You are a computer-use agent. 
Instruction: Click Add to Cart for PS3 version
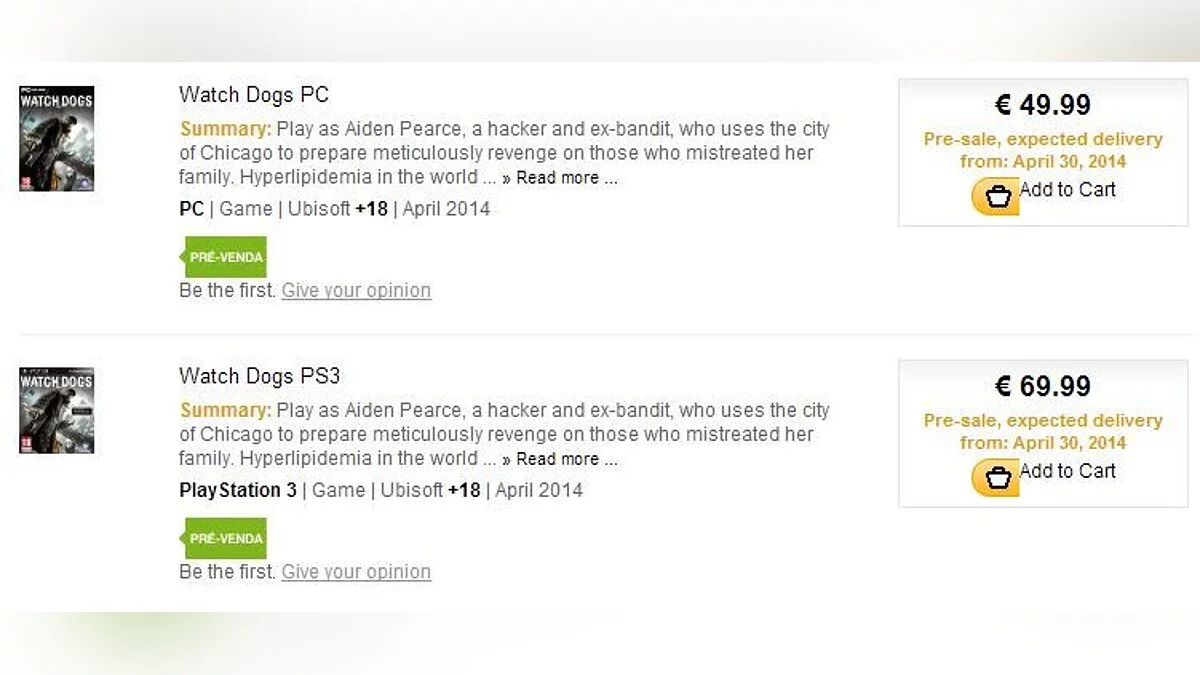pos(1067,471)
